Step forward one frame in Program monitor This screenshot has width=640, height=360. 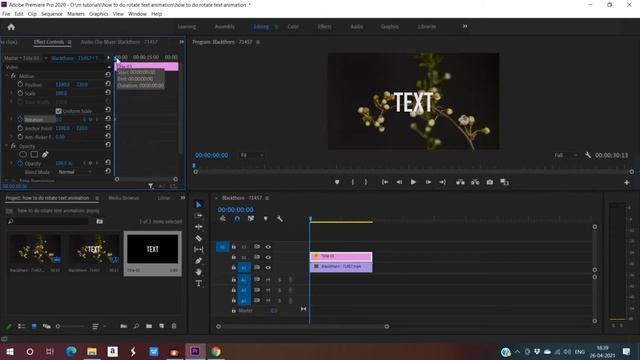point(428,182)
